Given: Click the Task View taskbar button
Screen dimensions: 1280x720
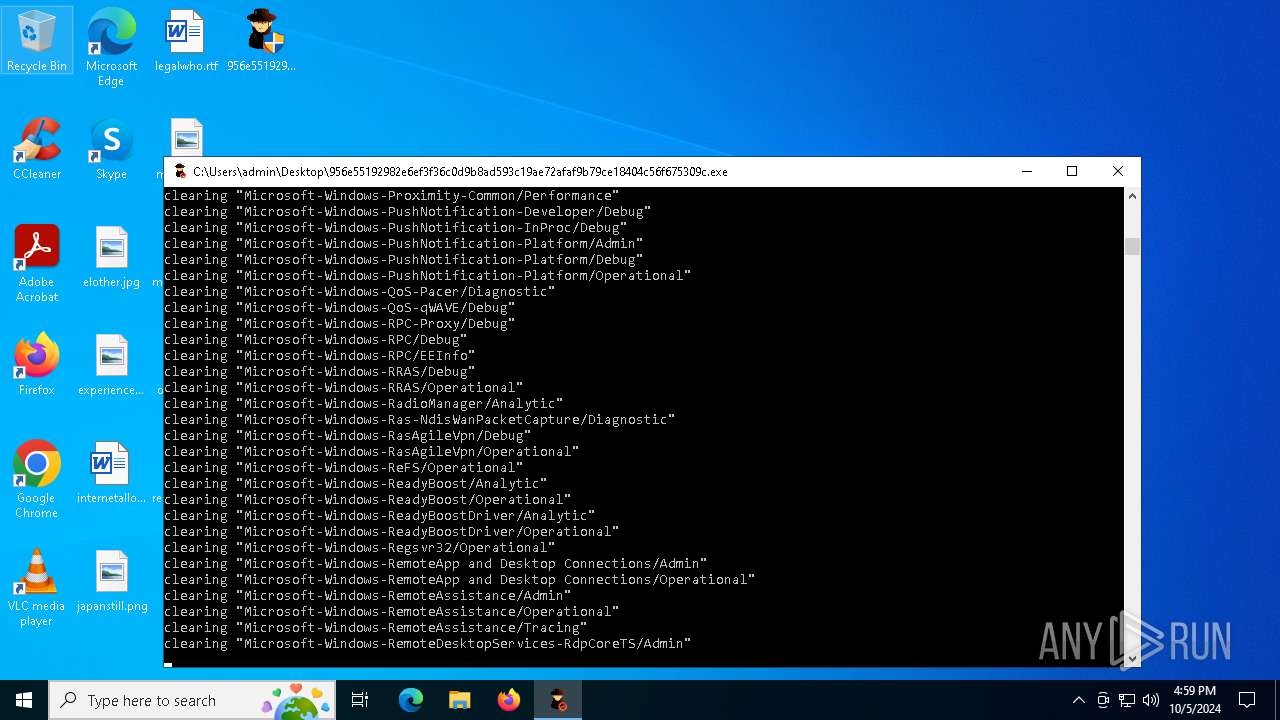Looking at the screenshot, I should [360, 700].
